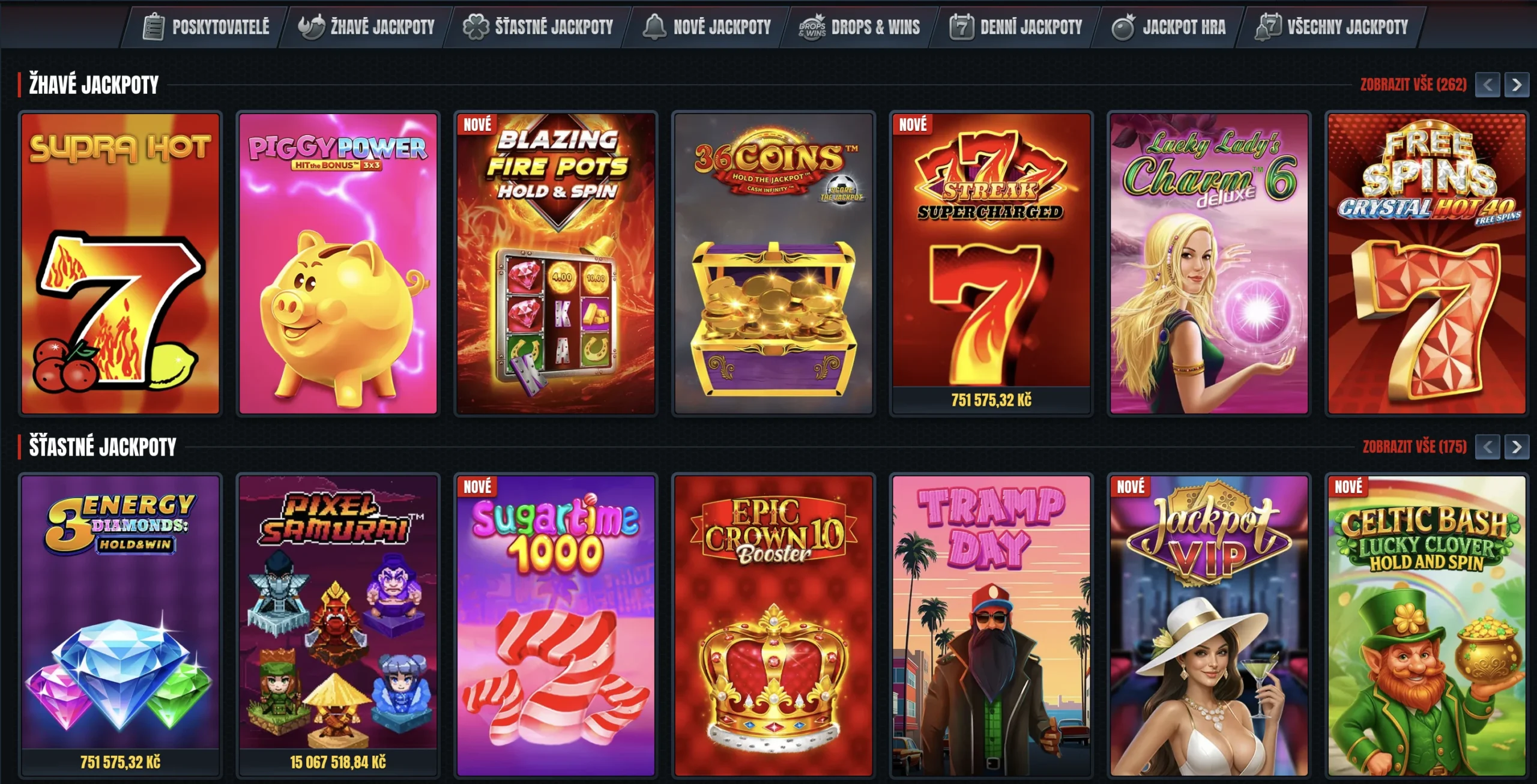Go to next Žhavé Jackpoty games with right arrow

[x=1517, y=85]
